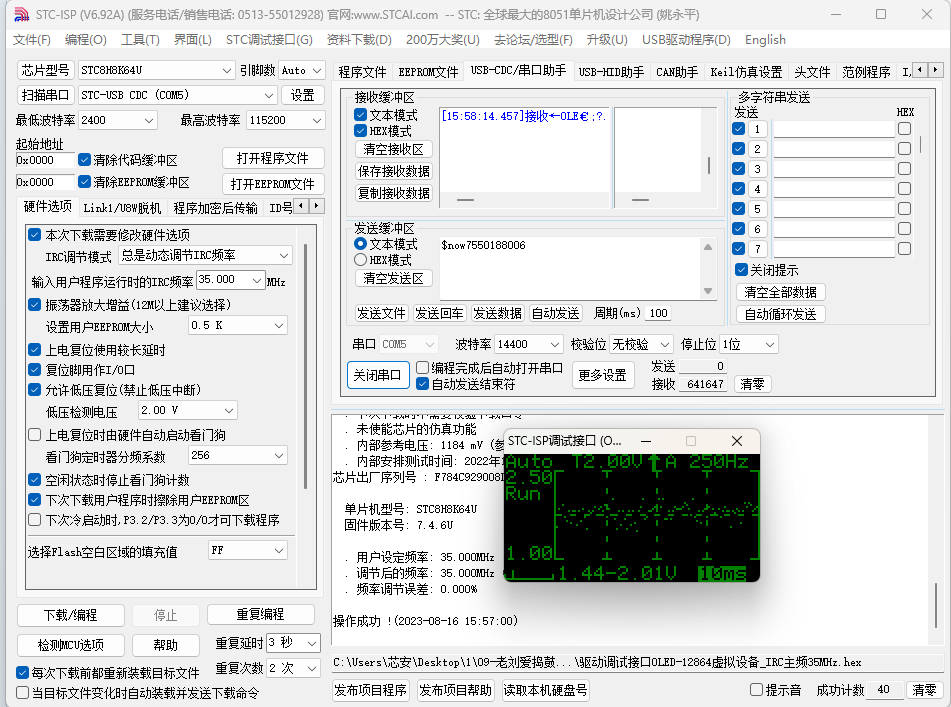Viewport: 951px width, 707px height.
Task: Enable HEX checkbox for multi-string row 1
Action: click(x=904, y=129)
